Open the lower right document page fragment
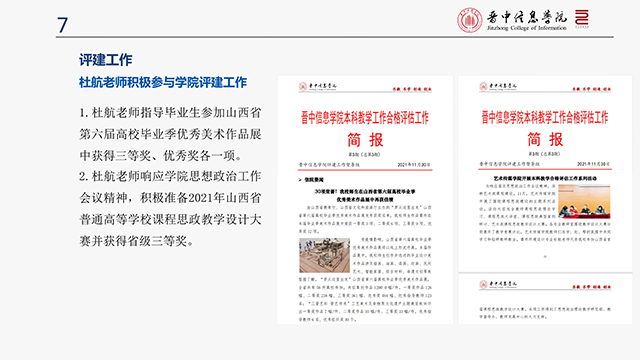This screenshot has height=360, width=640. pos(545,299)
